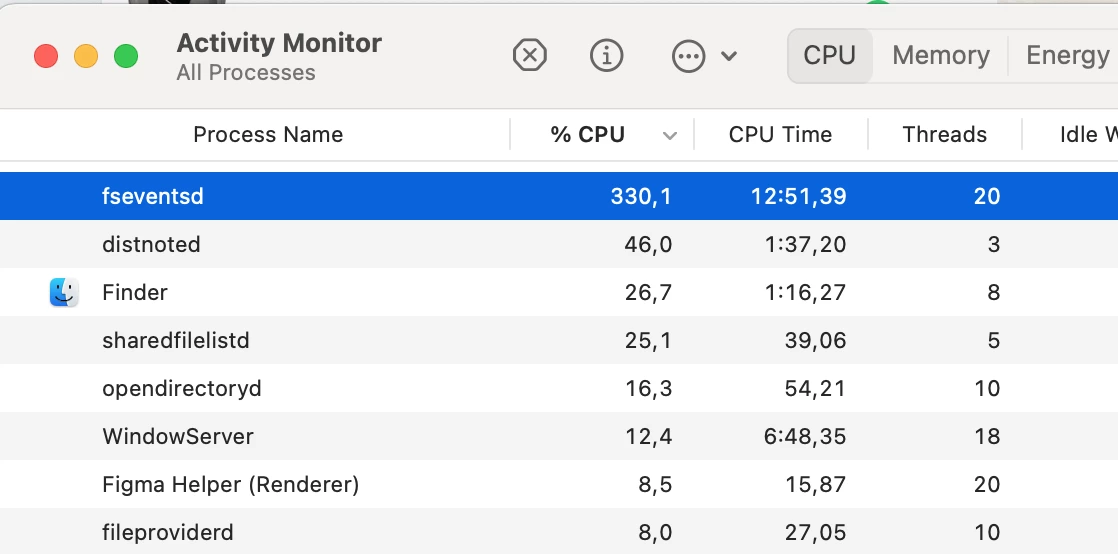Sort by the Process Name column
1118x554 pixels.
point(268,135)
